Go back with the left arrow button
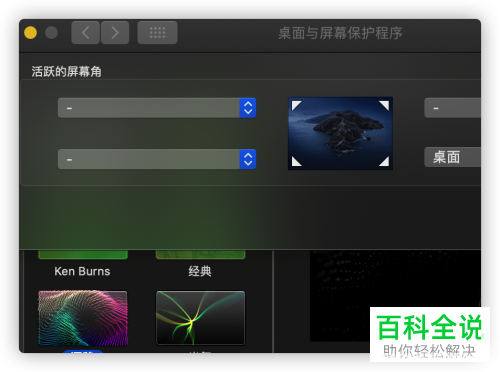Viewport: 500px width, 372px height. (85, 33)
